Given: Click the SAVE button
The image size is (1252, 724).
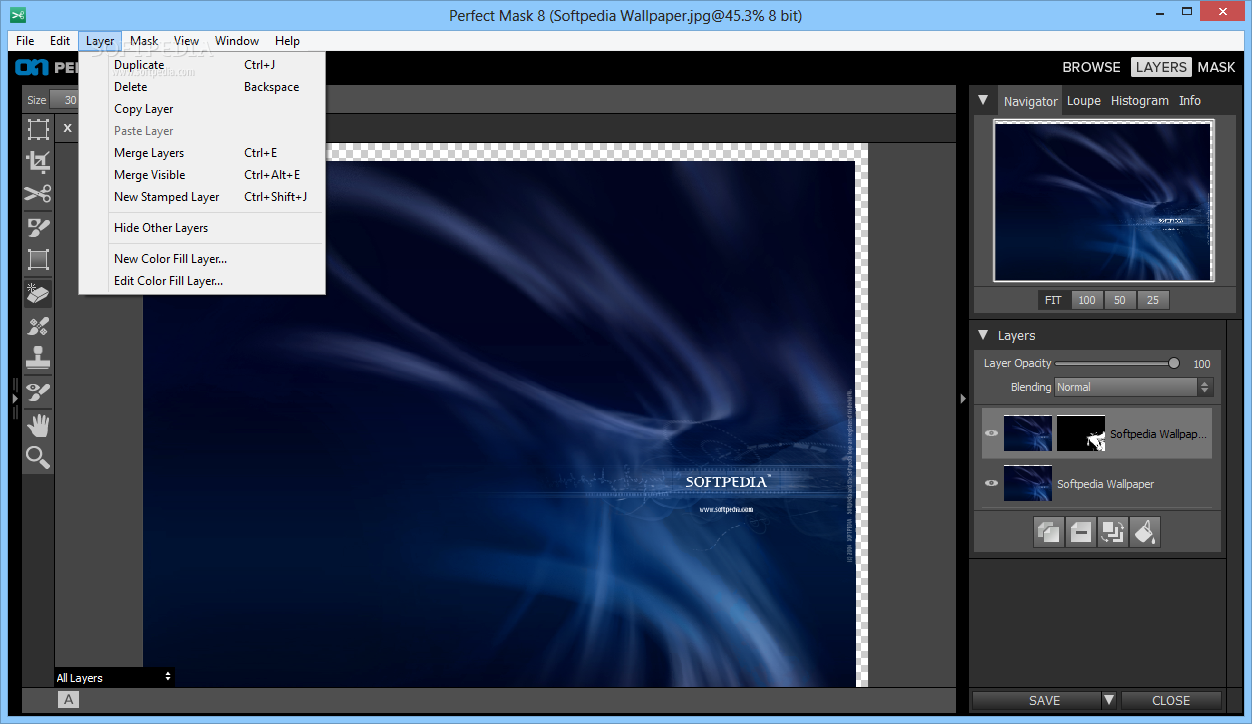Looking at the screenshot, I should coord(1036,700).
